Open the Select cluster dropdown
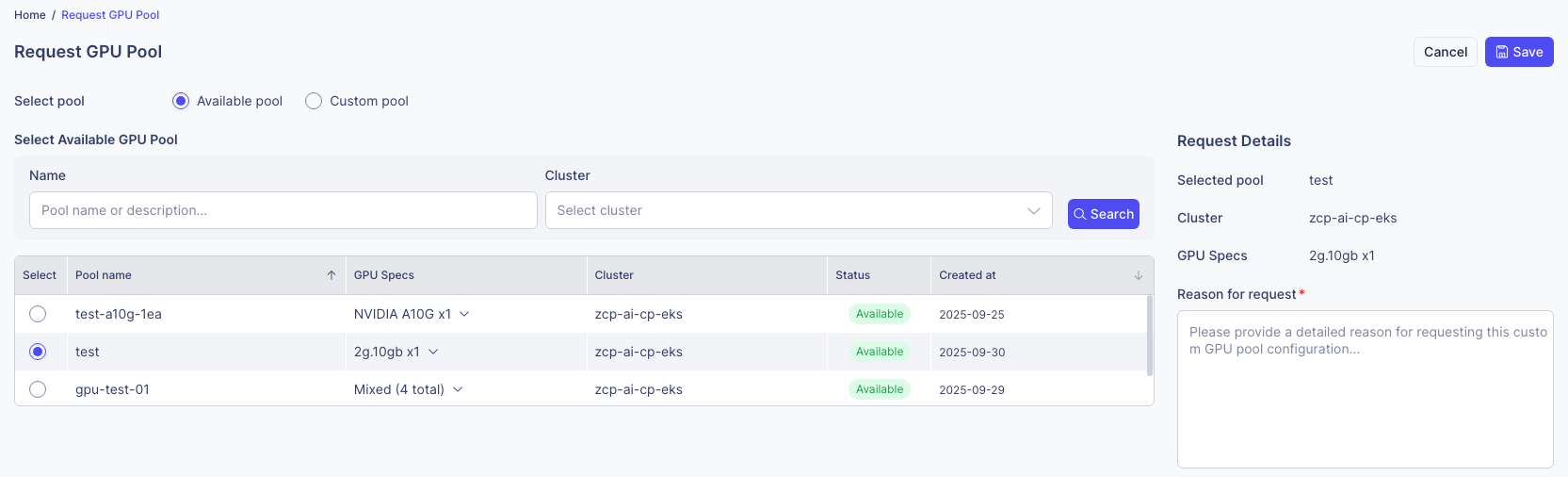1568x477 pixels. pyautogui.click(x=799, y=210)
